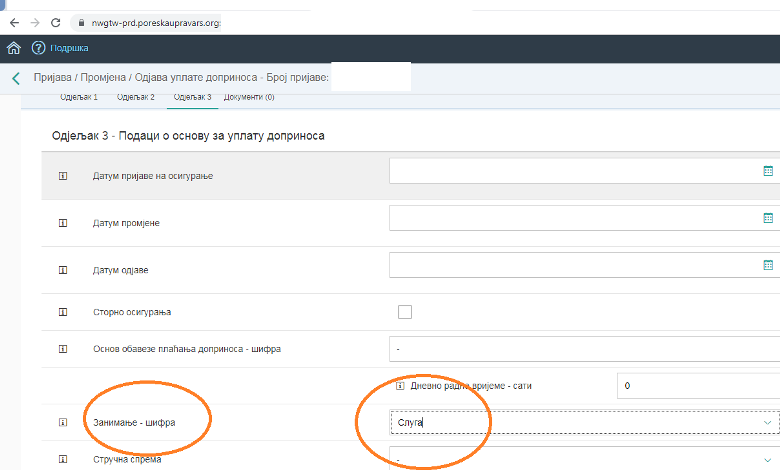
Task: Click the Подршка link in header
Action: 70,48
